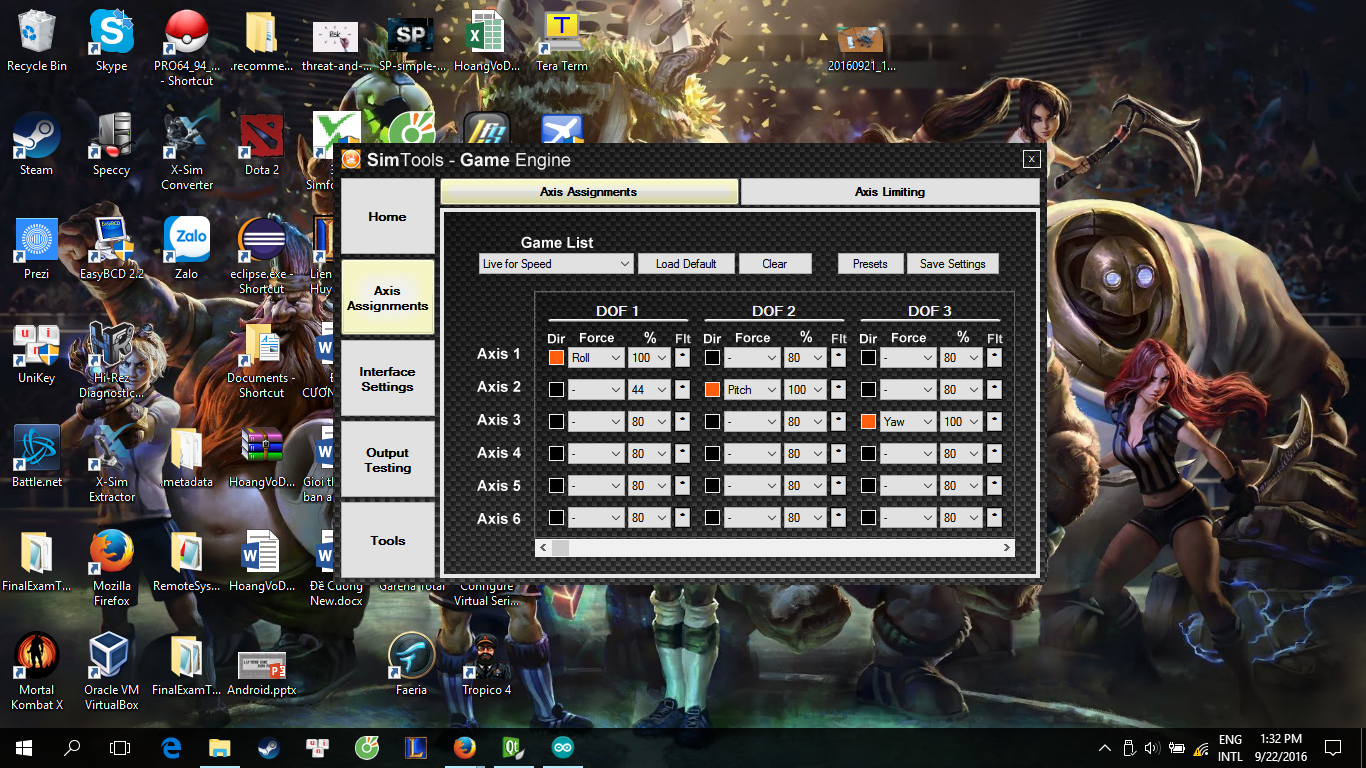The width and height of the screenshot is (1366, 768).
Task: Open the Game List dropdown
Action: click(x=556, y=264)
